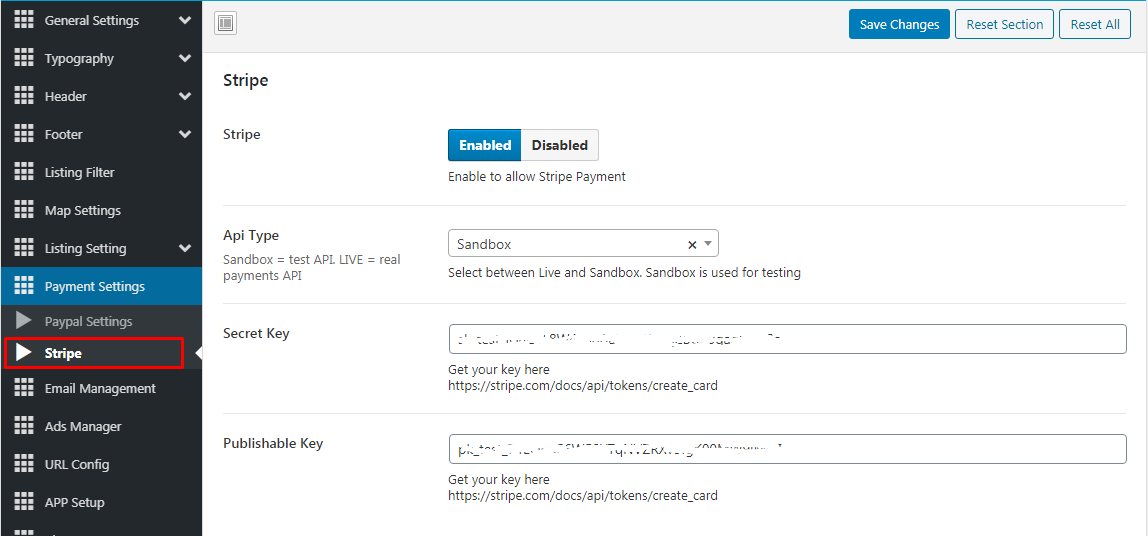Click the grid icon next to URL Config
Screen dimensions: 1148x536
click(24, 464)
